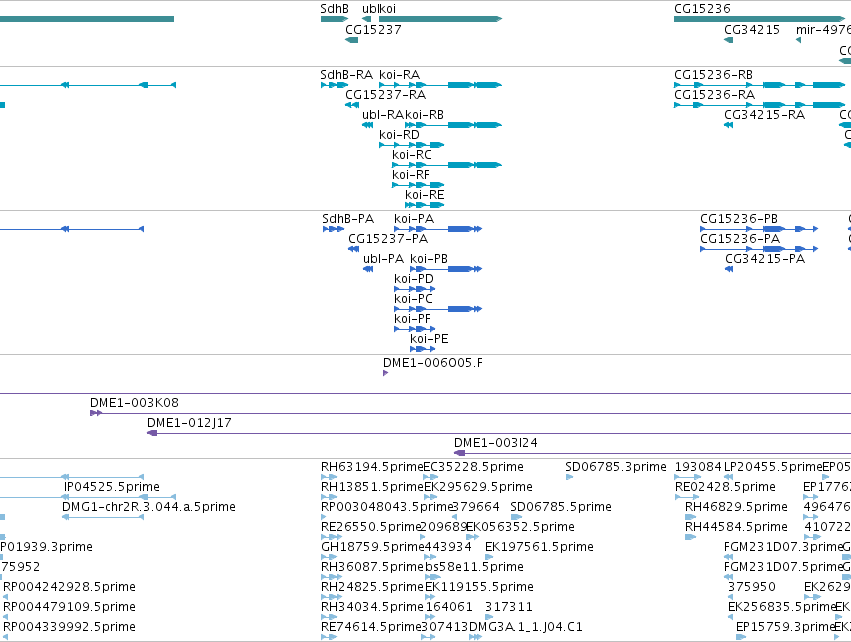Select the bs58e11.5prime EST glyph
This screenshot has height=642, width=851.
pos(433,577)
